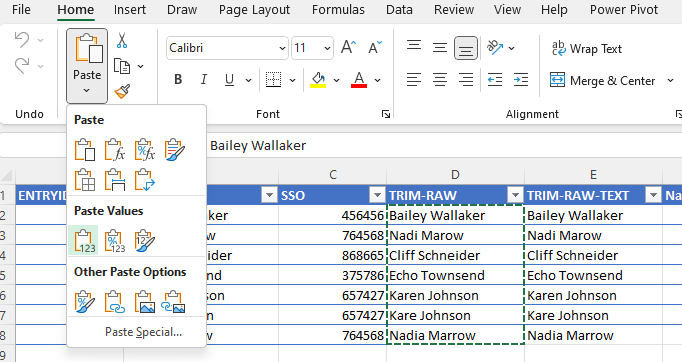Apply yellow fill color
This screenshot has width=682, height=362.
pos(318,80)
